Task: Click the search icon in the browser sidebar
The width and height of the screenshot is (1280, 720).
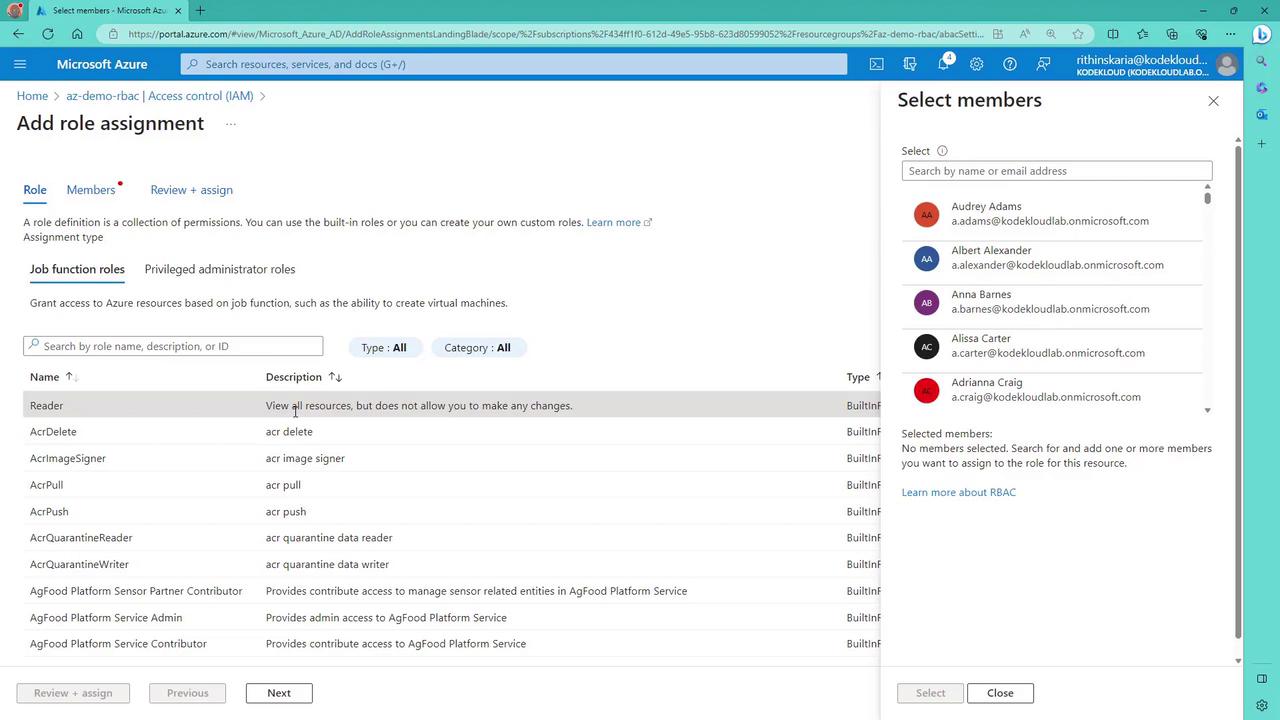Action: [1262, 62]
